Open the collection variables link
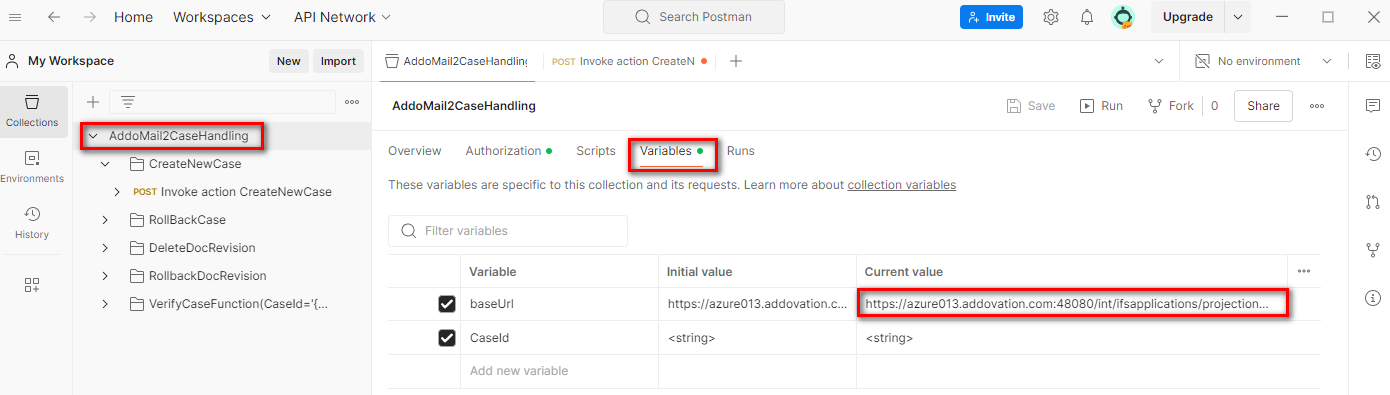 (901, 185)
